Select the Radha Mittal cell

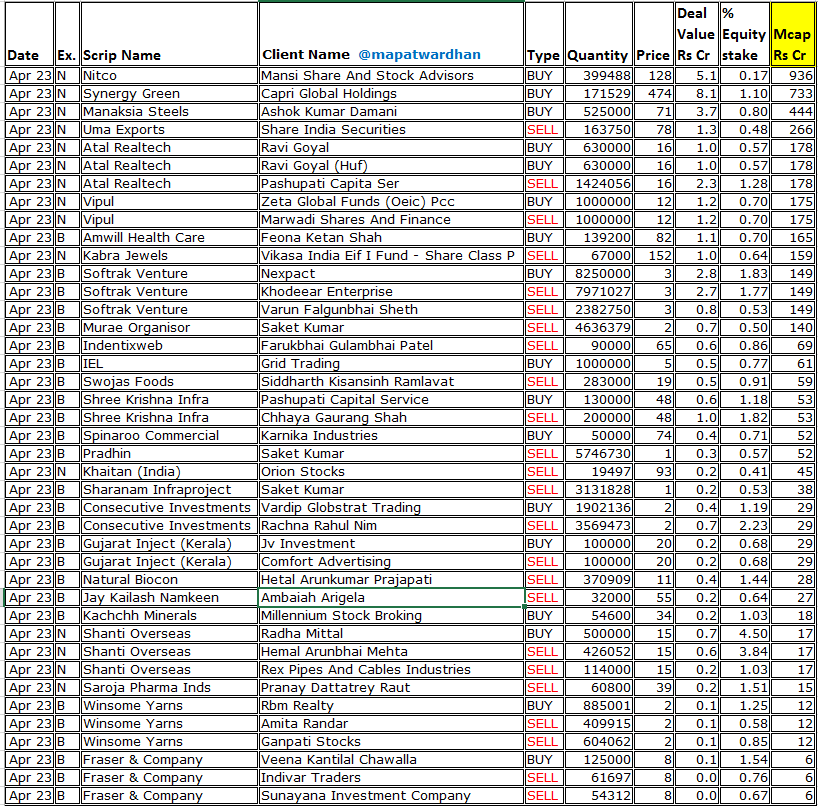coord(391,634)
